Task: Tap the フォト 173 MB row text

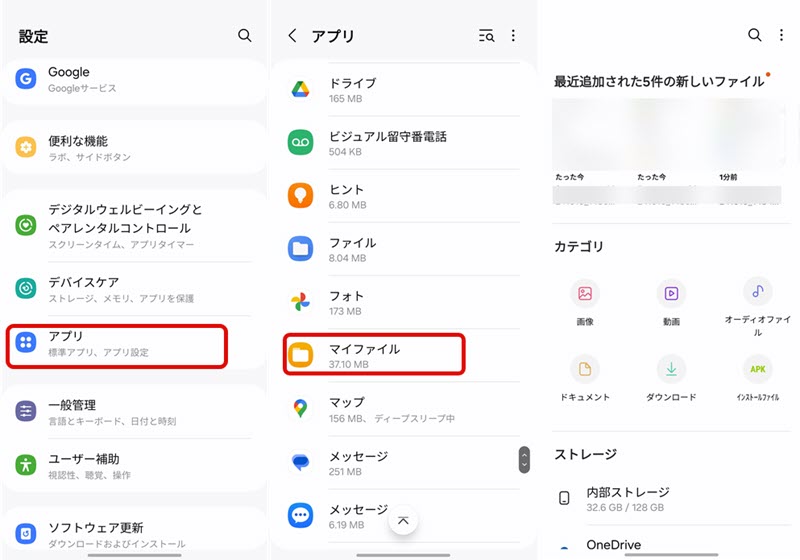Action: (346, 303)
